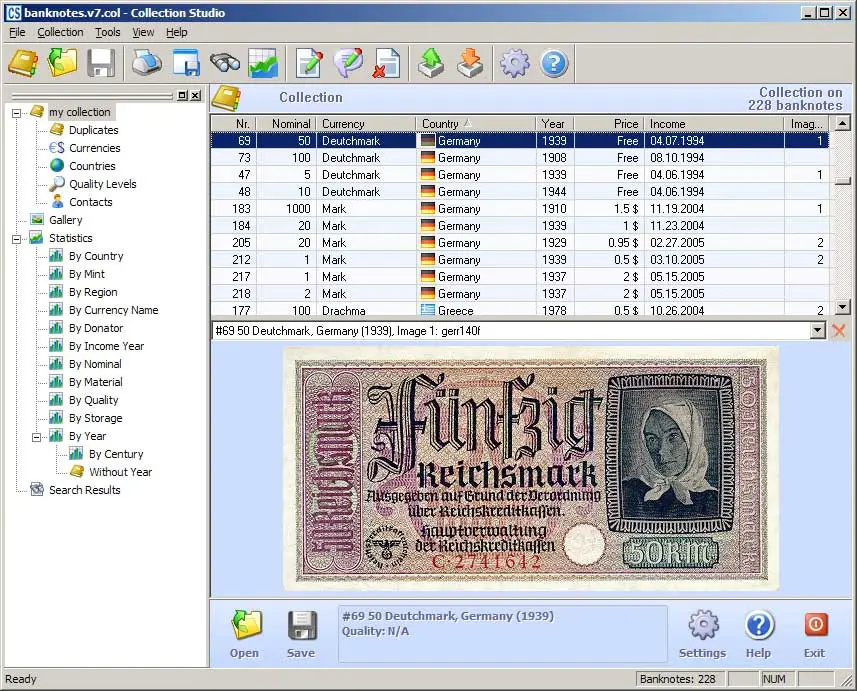Open the Help menu

(177, 32)
